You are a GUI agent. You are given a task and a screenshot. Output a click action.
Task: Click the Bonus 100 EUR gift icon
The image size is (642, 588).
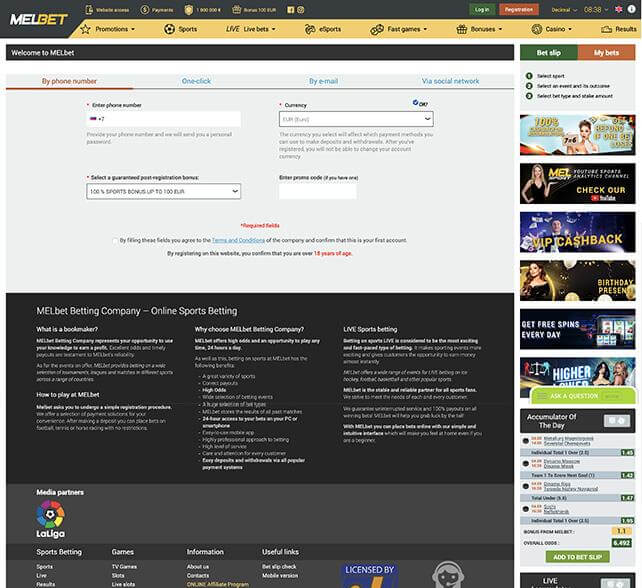[236, 9]
